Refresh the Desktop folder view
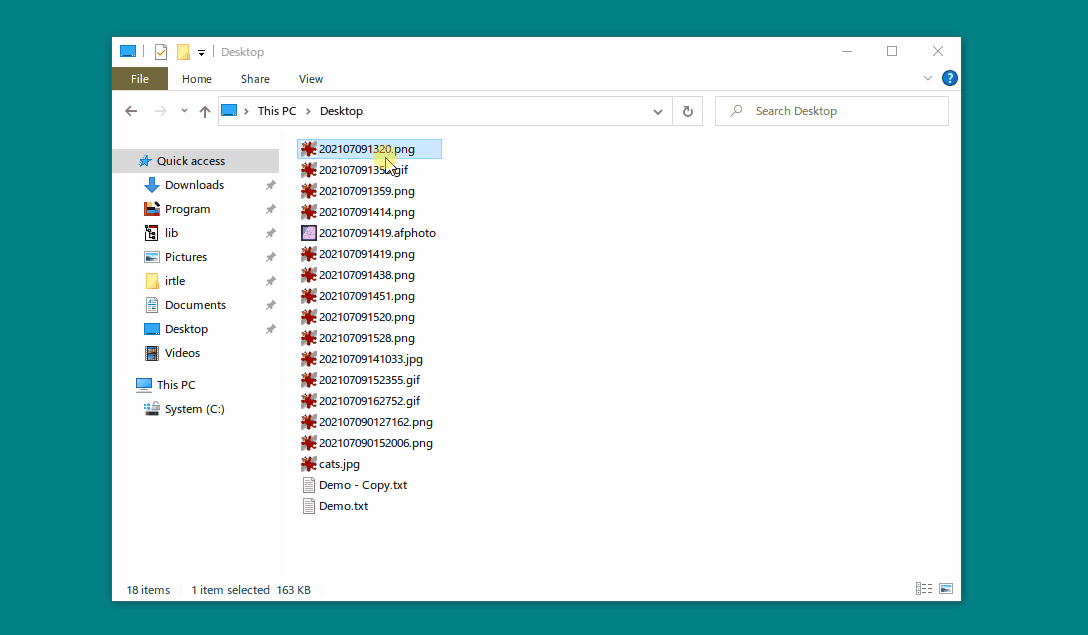The image size is (1088, 635). pos(688,111)
